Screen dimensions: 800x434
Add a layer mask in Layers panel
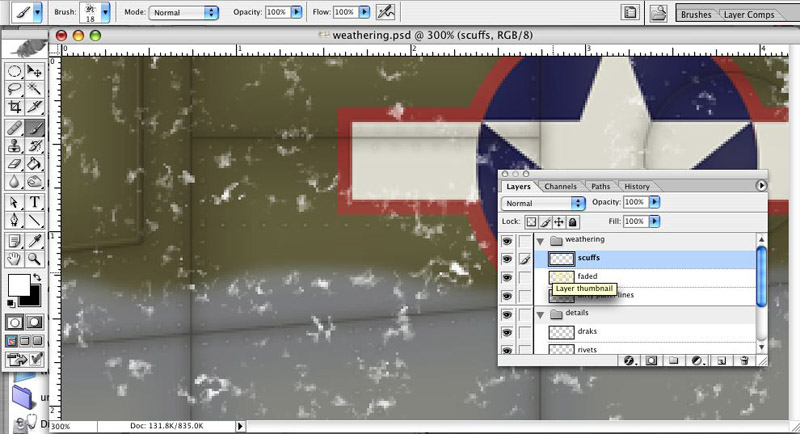point(651,361)
